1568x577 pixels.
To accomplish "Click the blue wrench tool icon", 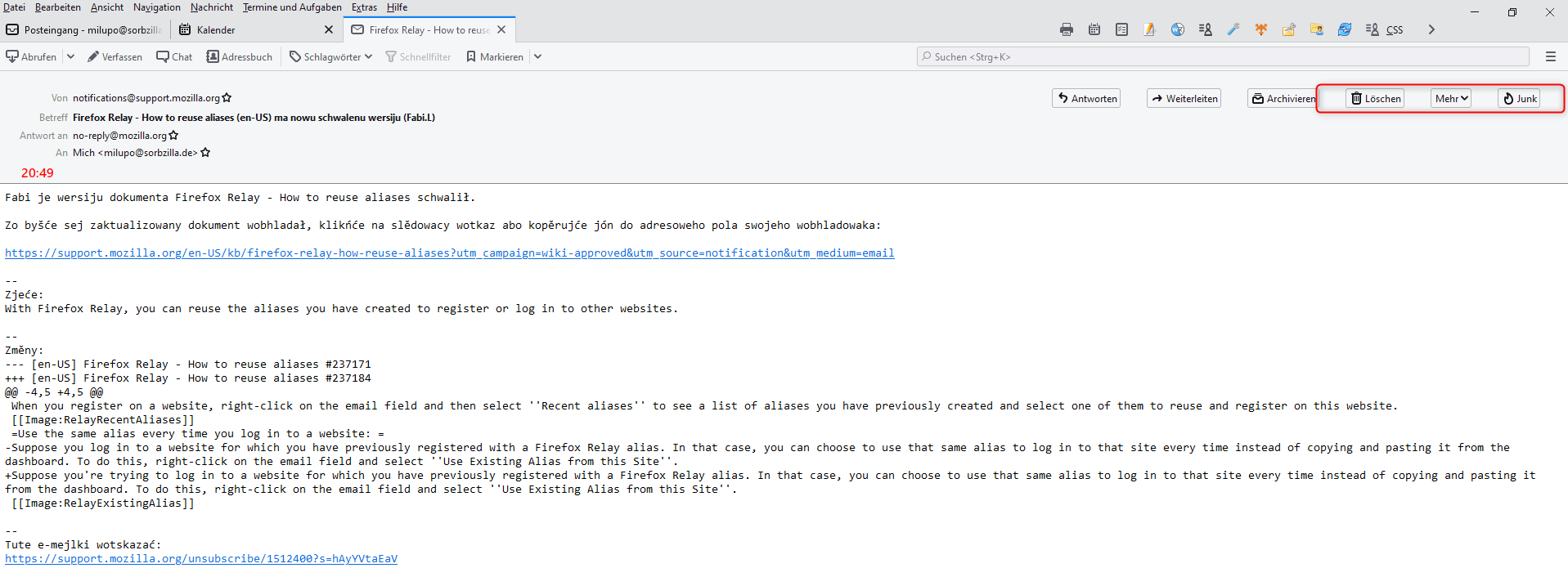I will (1233, 29).
